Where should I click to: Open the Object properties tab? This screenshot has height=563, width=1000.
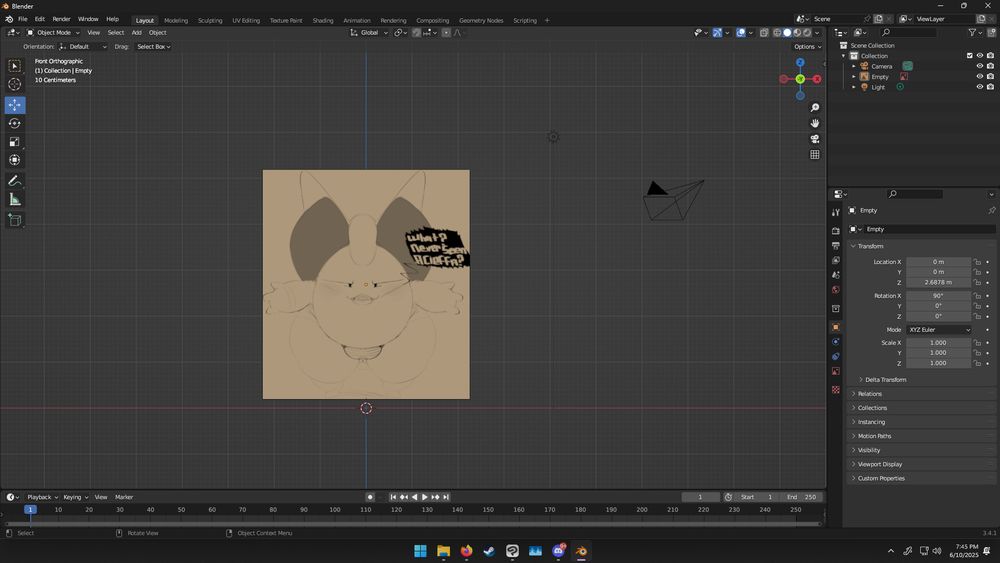pos(835,327)
